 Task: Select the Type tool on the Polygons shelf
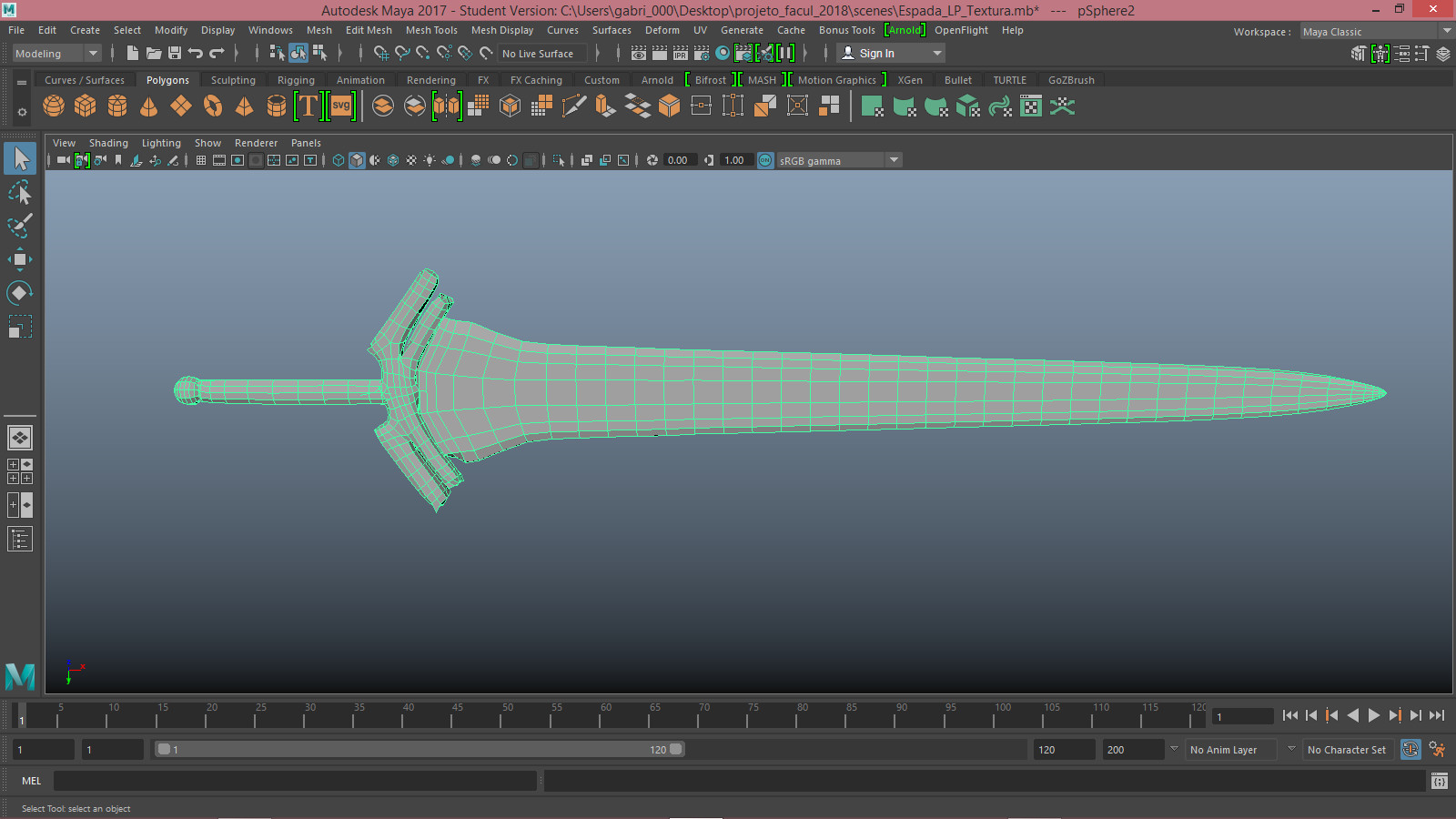[308, 106]
